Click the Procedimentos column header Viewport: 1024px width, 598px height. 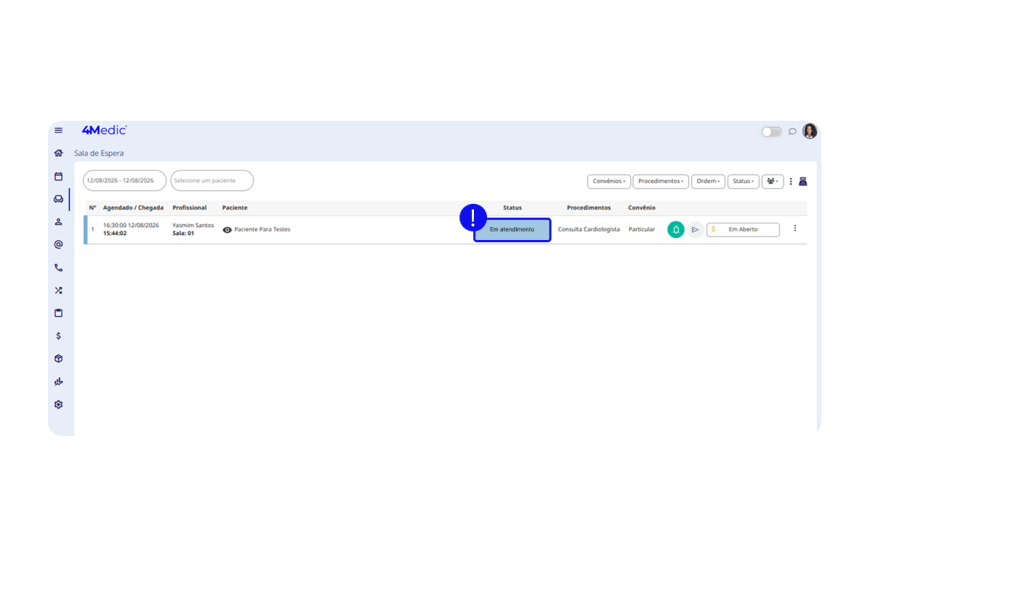pos(588,208)
